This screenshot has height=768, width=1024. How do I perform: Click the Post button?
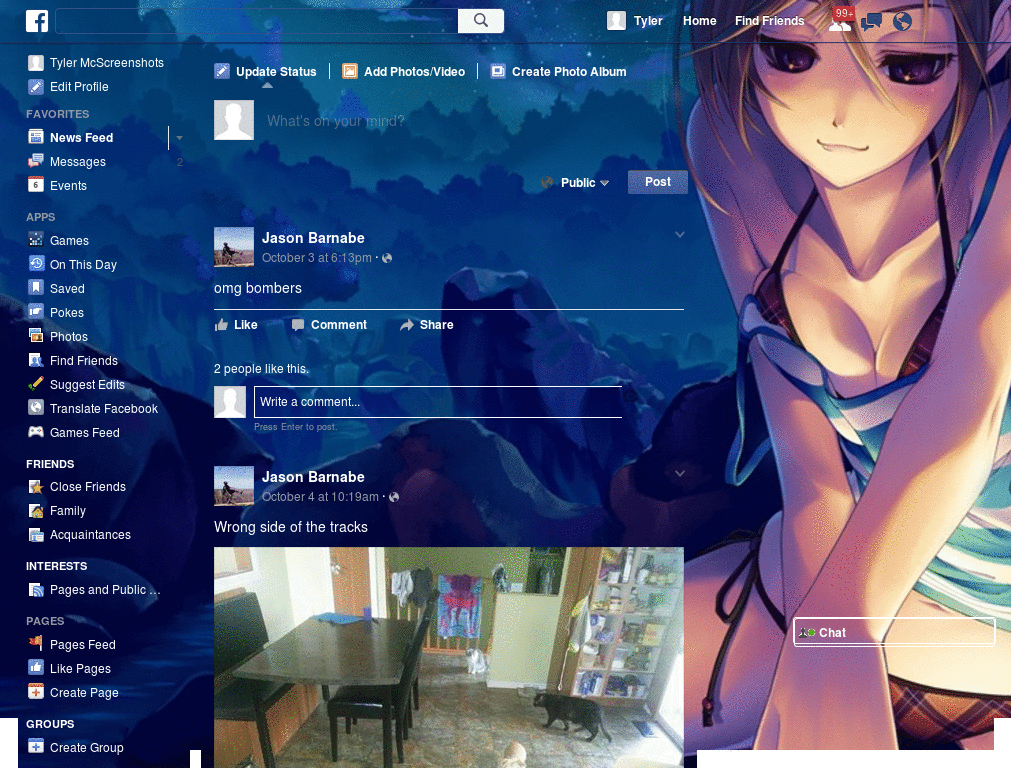pos(658,182)
